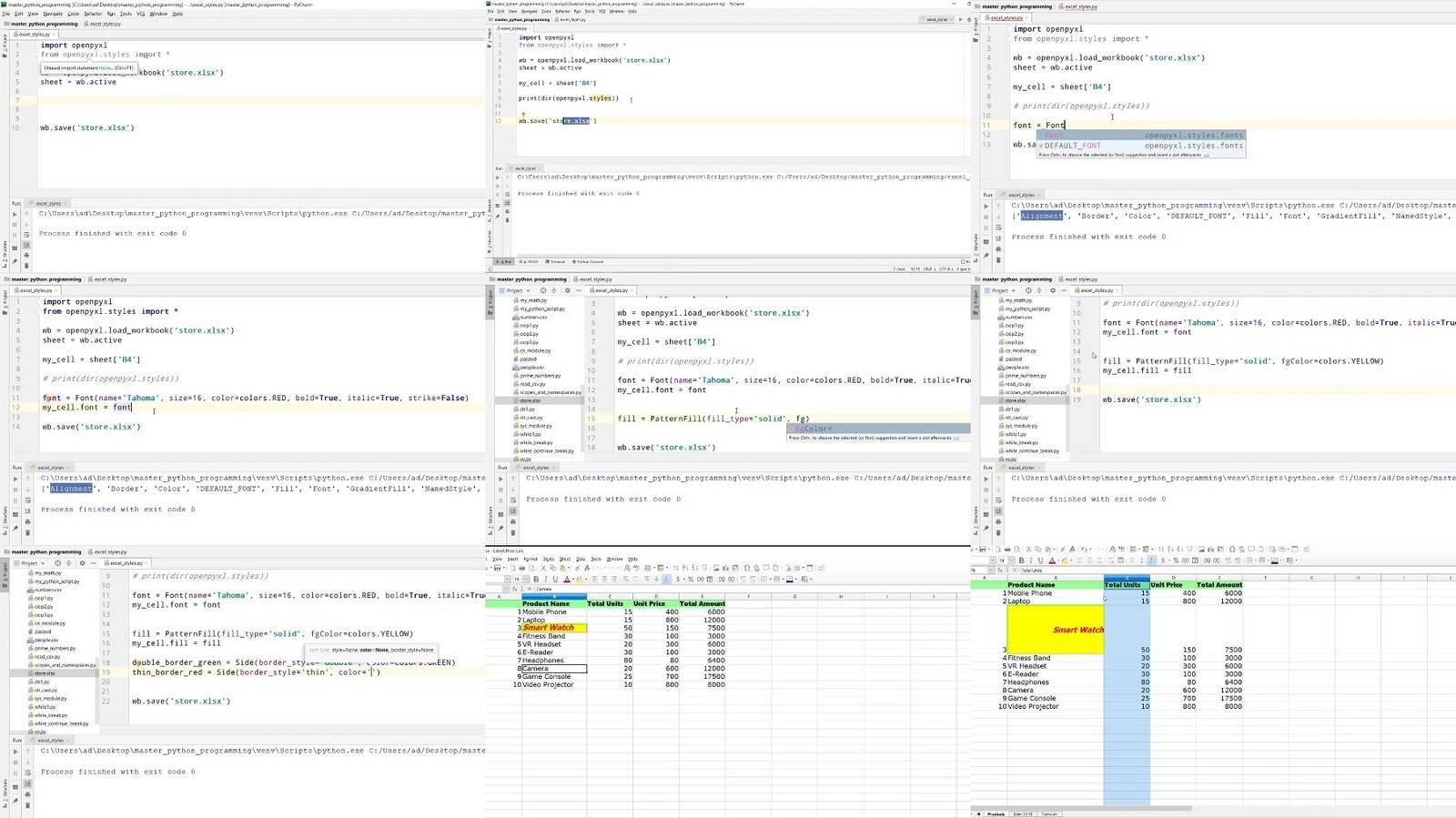Toggle Italic in LibreOffice window with Camera selected
Image resolution: width=1456 pixels, height=818 pixels.
[546, 579]
